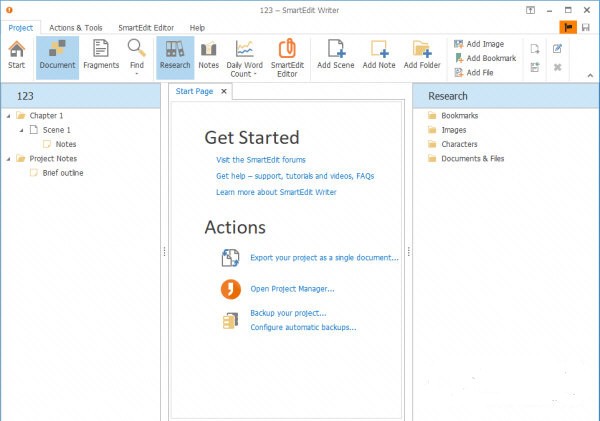600x421 pixels.
Task: Select the Characters research folder
Action: pos(459,144)
